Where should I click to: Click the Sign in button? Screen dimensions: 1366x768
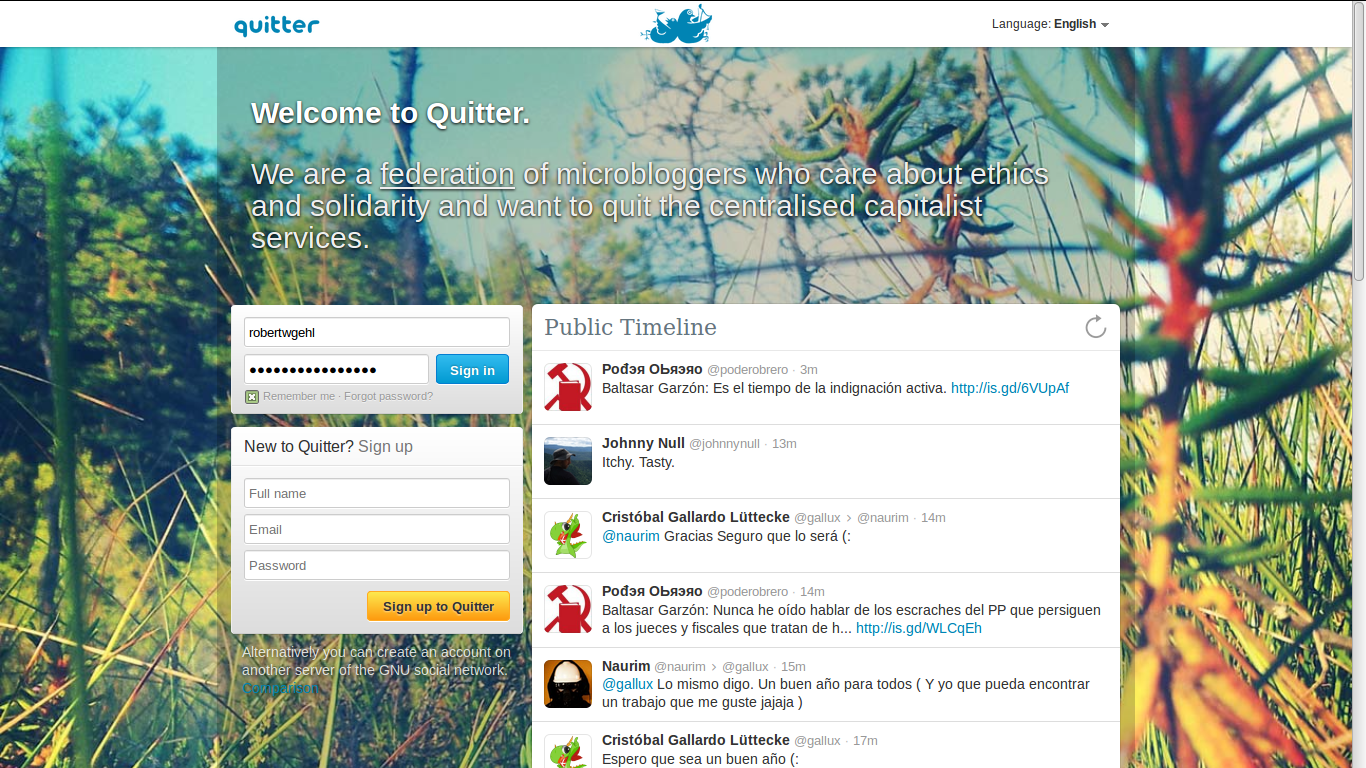(472, 370)
